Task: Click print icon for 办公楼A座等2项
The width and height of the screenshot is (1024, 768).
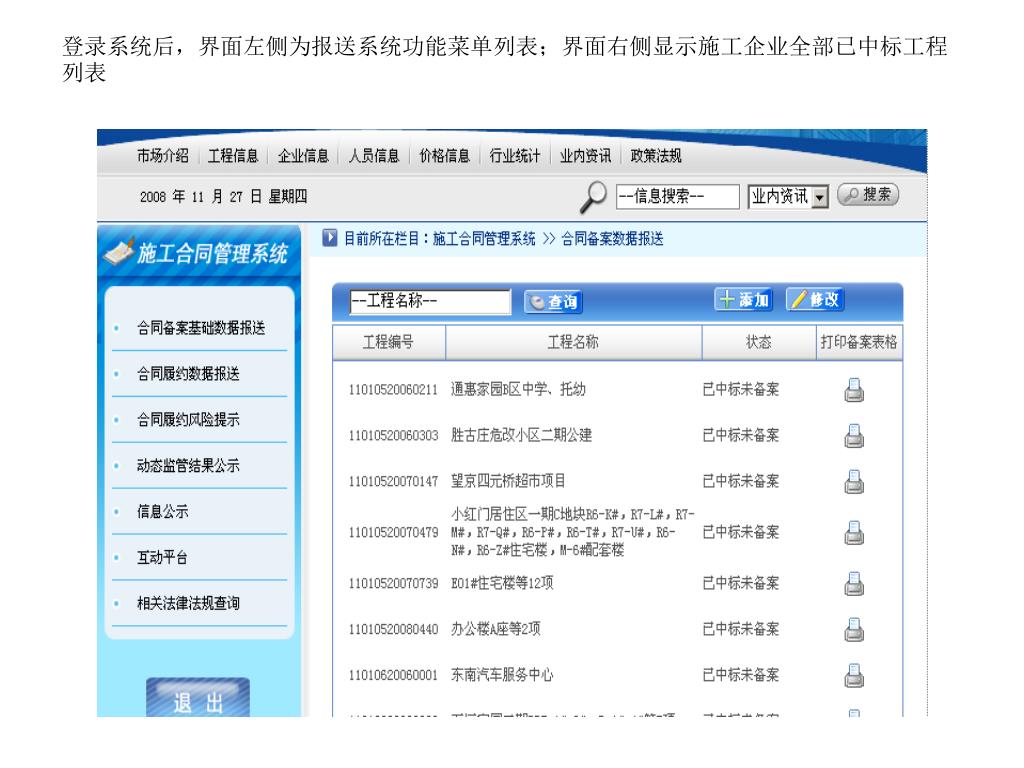Action: coord(854,629)
